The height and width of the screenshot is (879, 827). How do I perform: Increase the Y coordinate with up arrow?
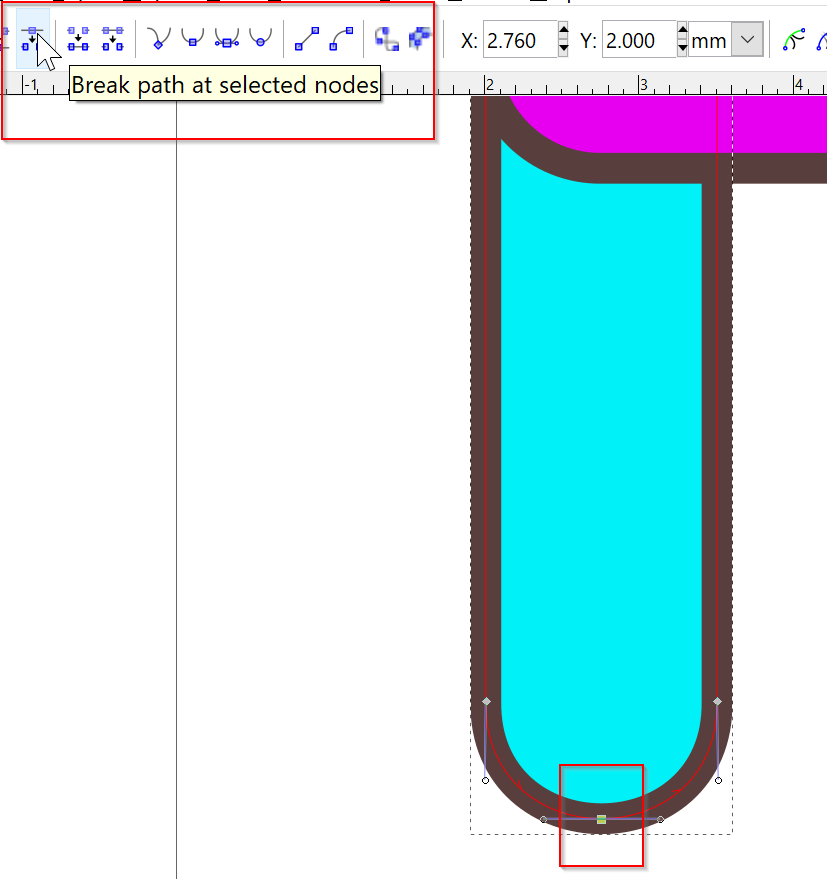click(682, 32)
